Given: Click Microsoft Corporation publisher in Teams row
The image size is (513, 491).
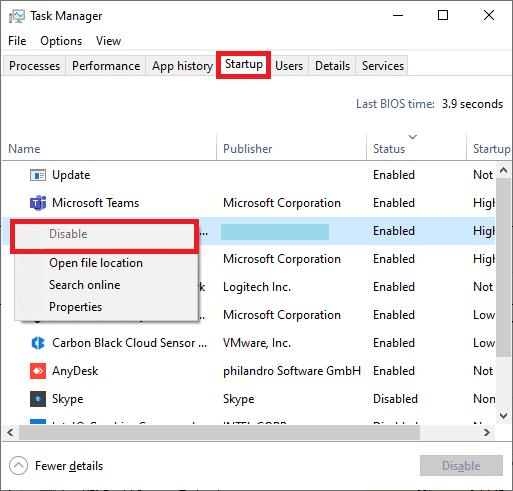Looking at the screenshot, I should (x=282, y=203).
